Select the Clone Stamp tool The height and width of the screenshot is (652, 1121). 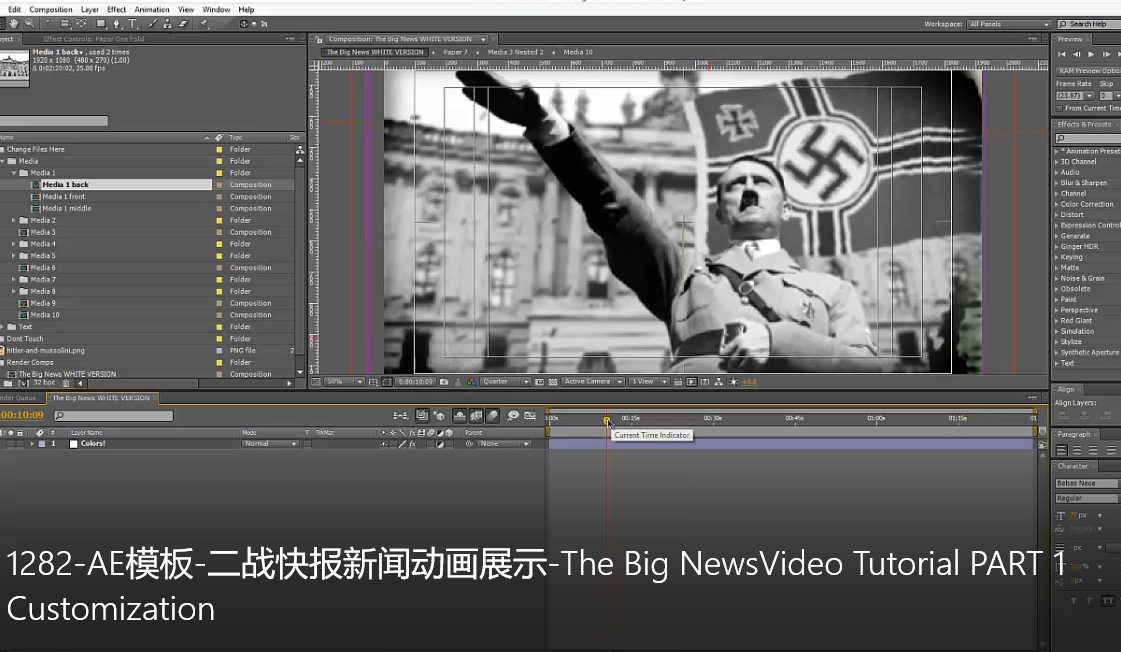(x=167, y=24)
